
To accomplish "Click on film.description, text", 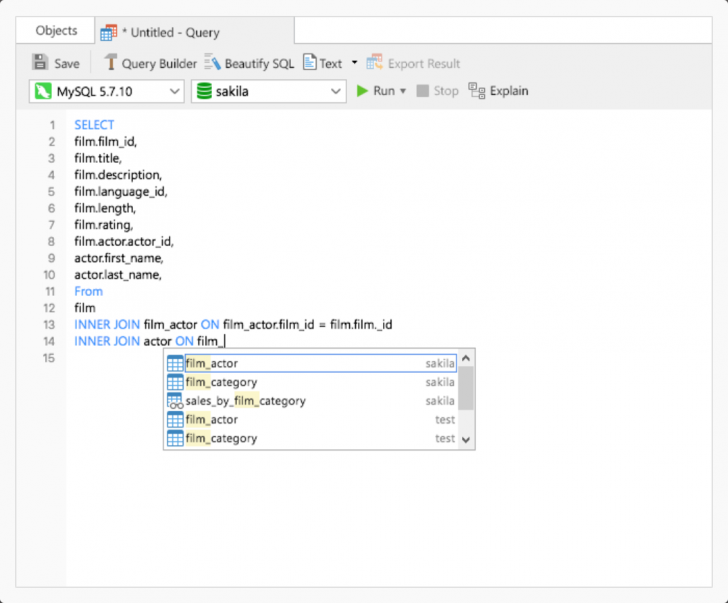I will click(x=118, y=175).
